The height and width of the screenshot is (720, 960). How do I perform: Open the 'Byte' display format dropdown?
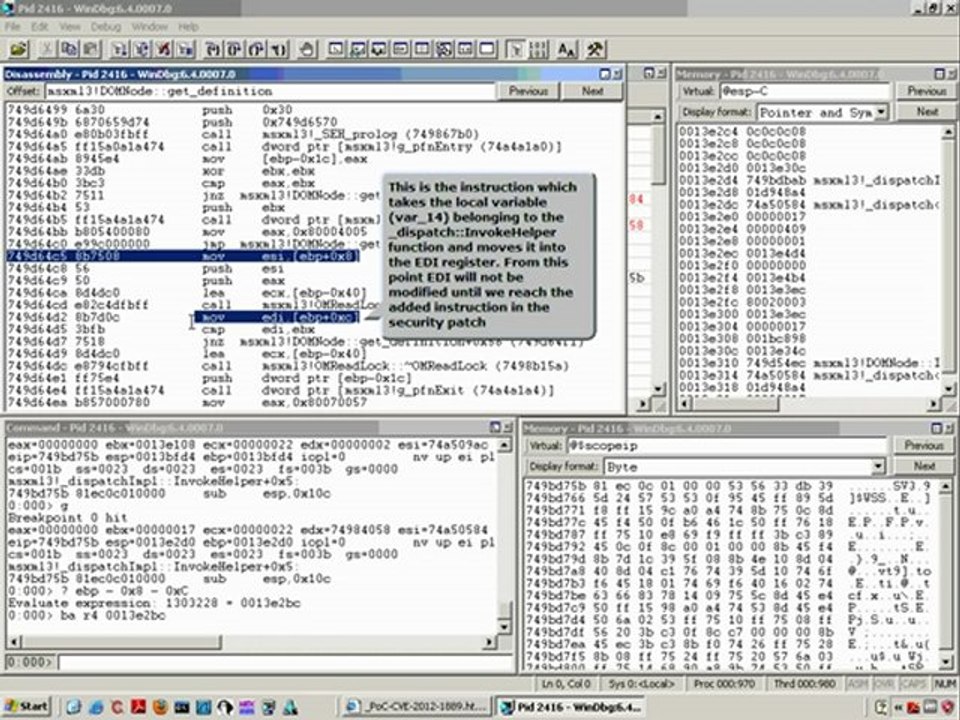pos(878,467)
